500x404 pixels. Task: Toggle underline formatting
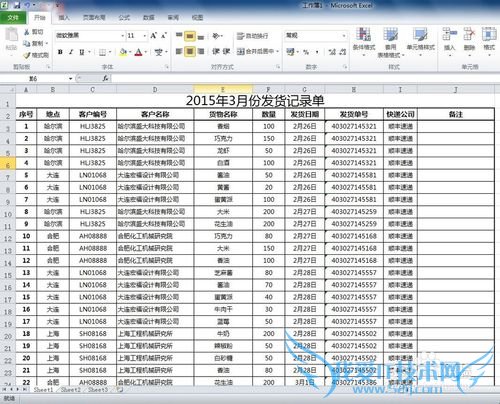coord(82,52)
